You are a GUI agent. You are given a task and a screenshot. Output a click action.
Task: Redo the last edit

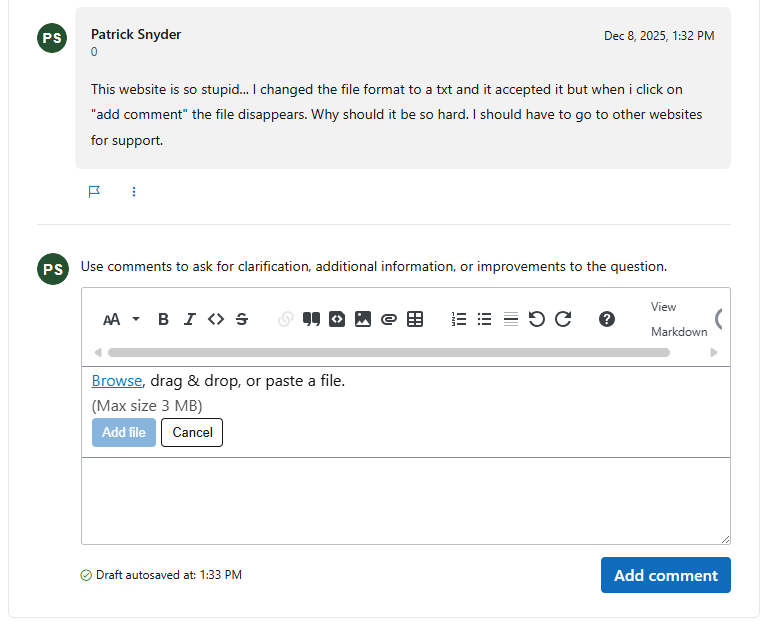click(x=563, y=319)
